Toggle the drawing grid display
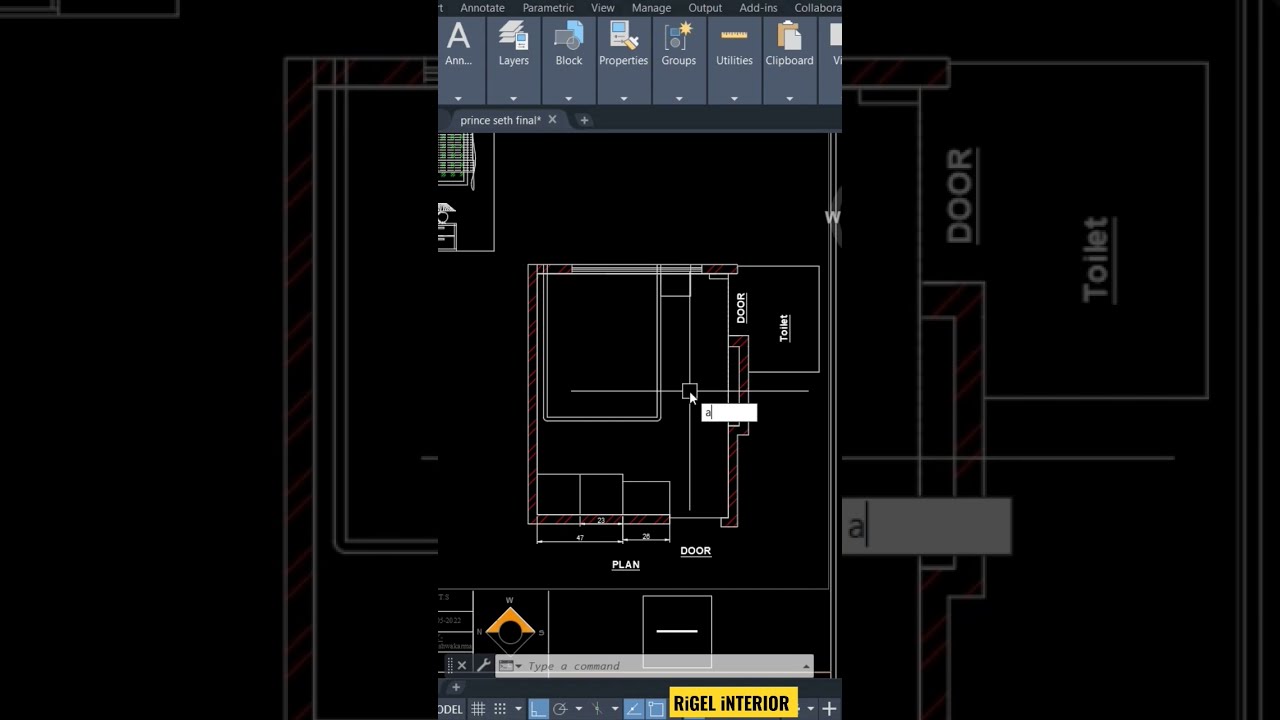 (x=478, y=709)
